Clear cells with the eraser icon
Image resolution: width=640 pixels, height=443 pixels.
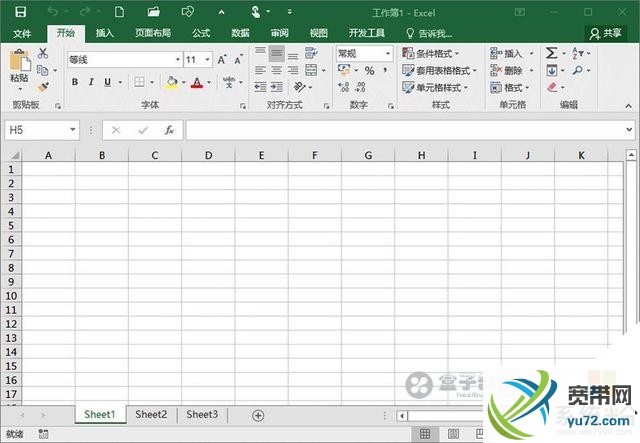pos(552,87)
